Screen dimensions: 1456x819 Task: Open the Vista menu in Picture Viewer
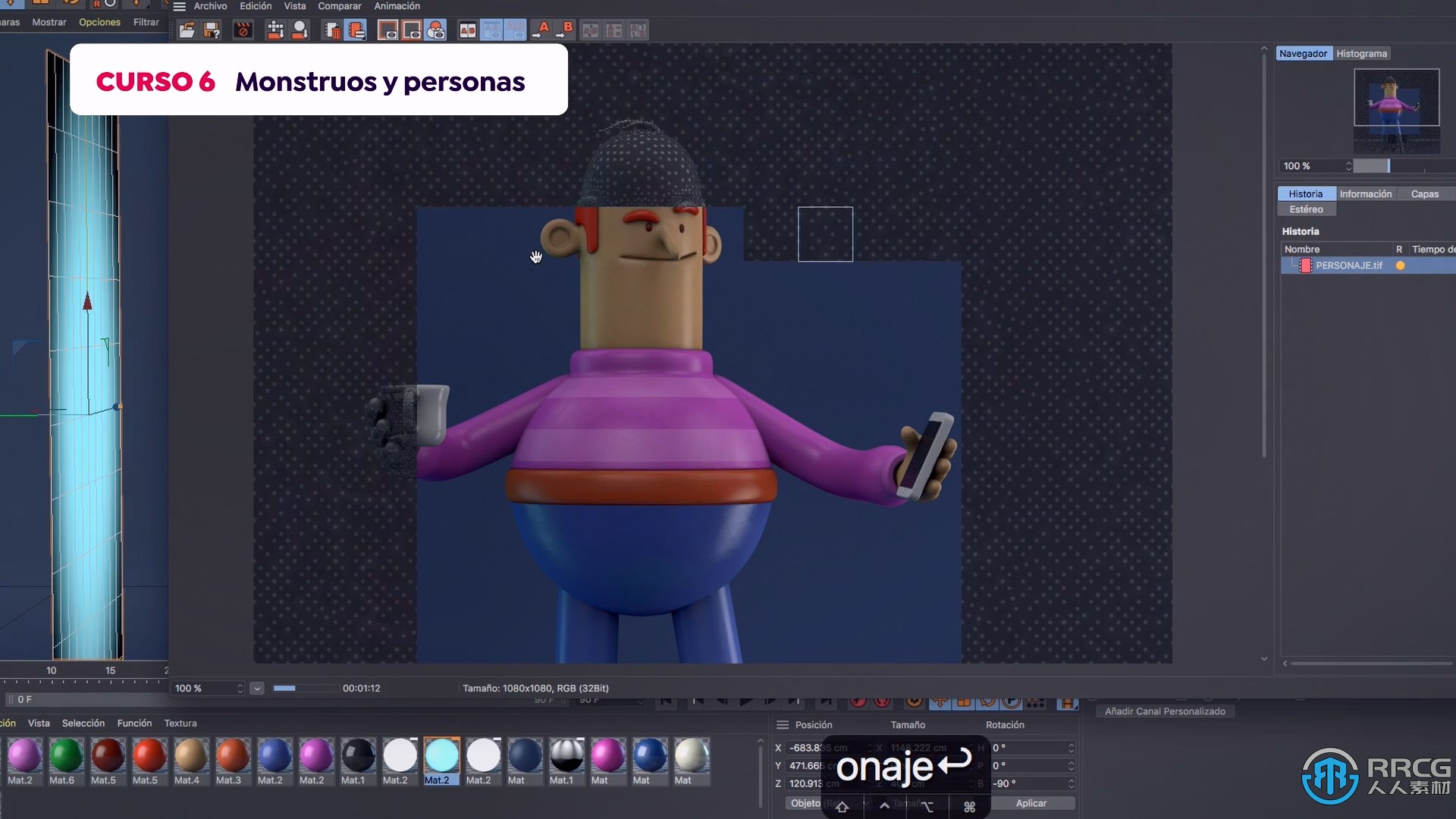pyautogui.click(x=295, y=6)
